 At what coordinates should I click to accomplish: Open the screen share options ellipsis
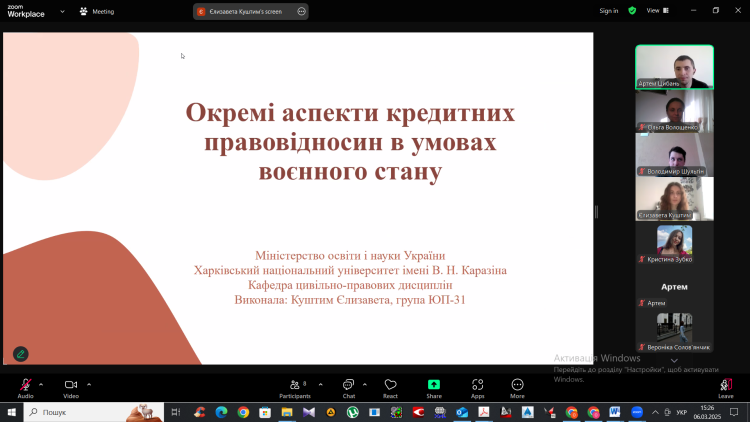click(301, 11)
